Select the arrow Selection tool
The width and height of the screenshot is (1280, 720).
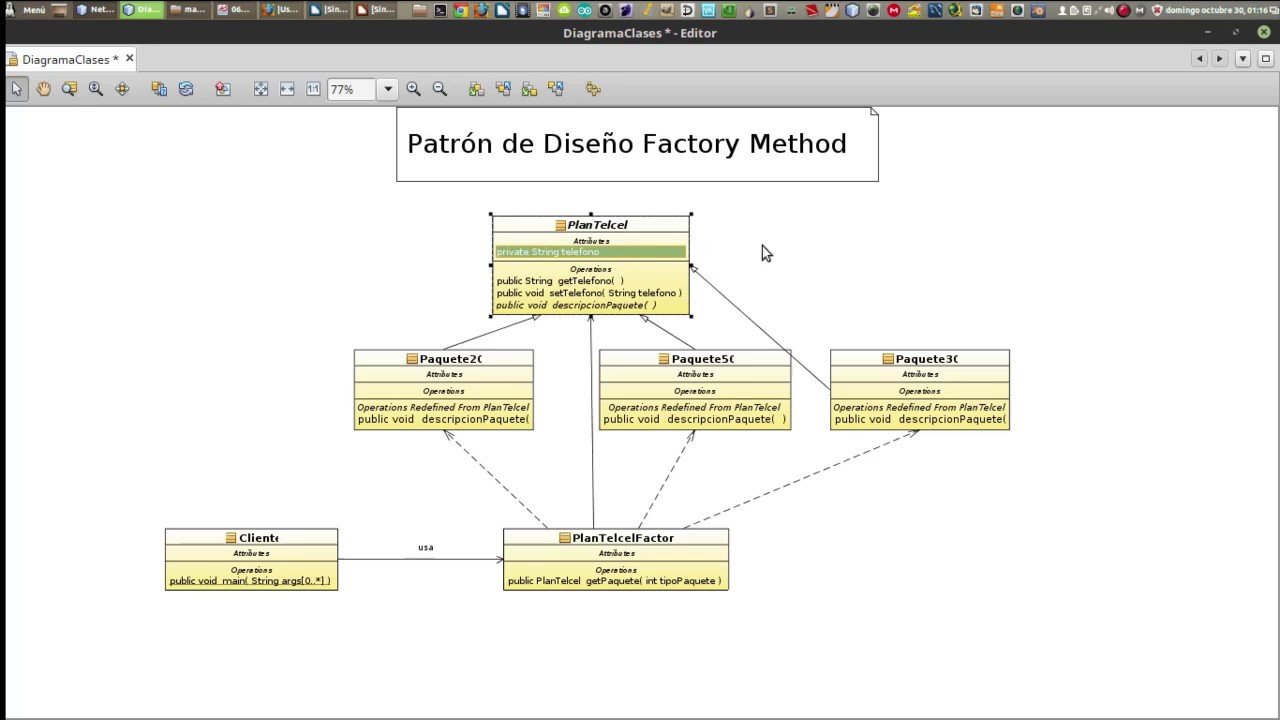click(17, 89)
